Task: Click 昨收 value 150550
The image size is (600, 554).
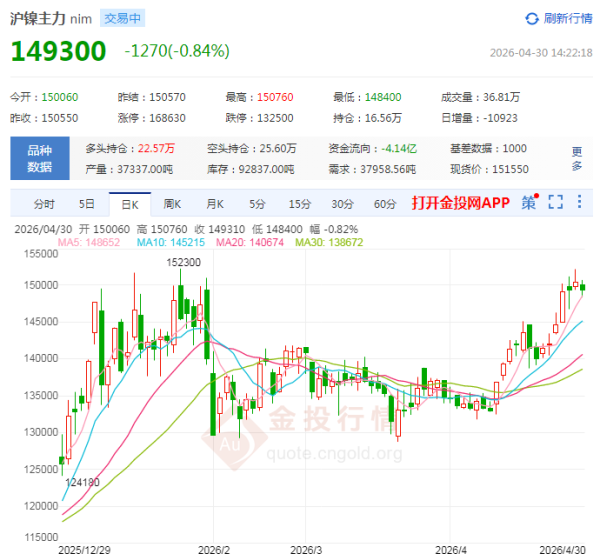Action: (x=60, y=118)
